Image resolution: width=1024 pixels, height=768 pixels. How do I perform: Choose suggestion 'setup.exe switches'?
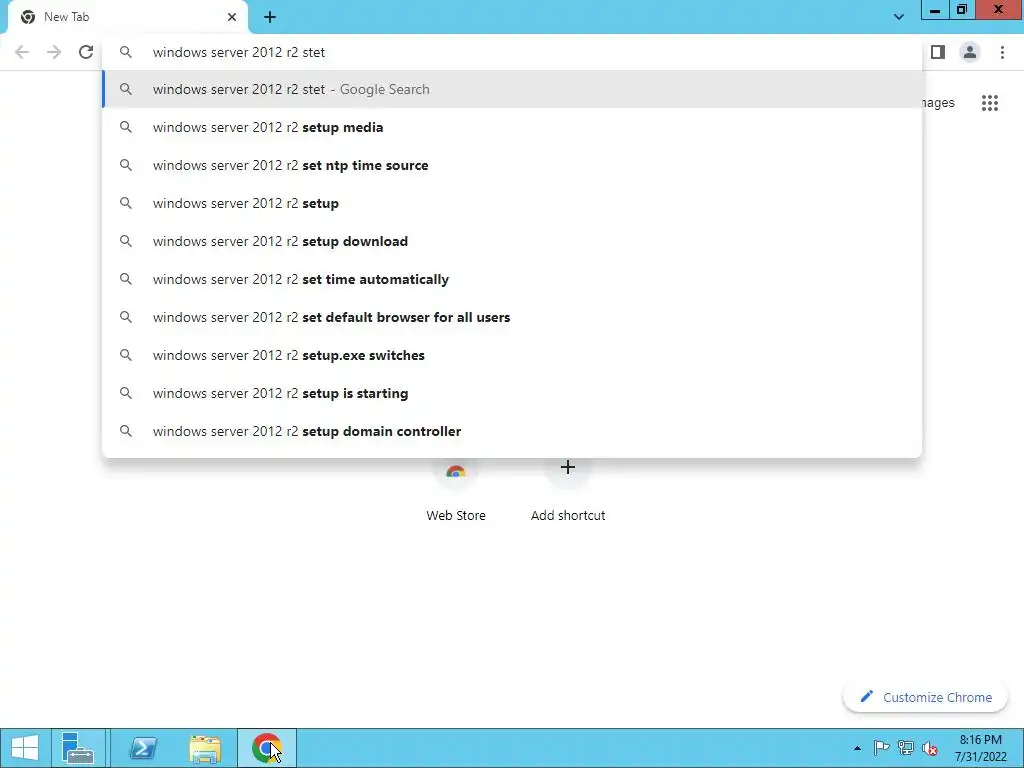[x=512, y=355]
